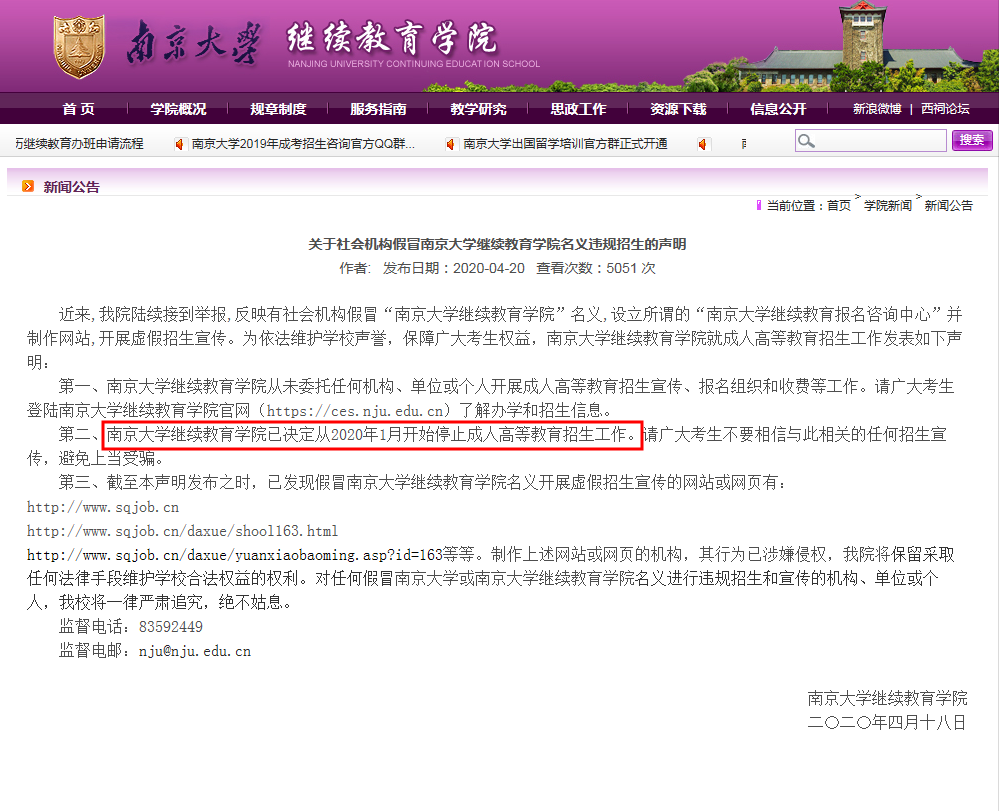Open 南京大学2019年成考招生咨询官方QQ群 notice
Viewport: 999px width, 811px height.
[303, 144]
